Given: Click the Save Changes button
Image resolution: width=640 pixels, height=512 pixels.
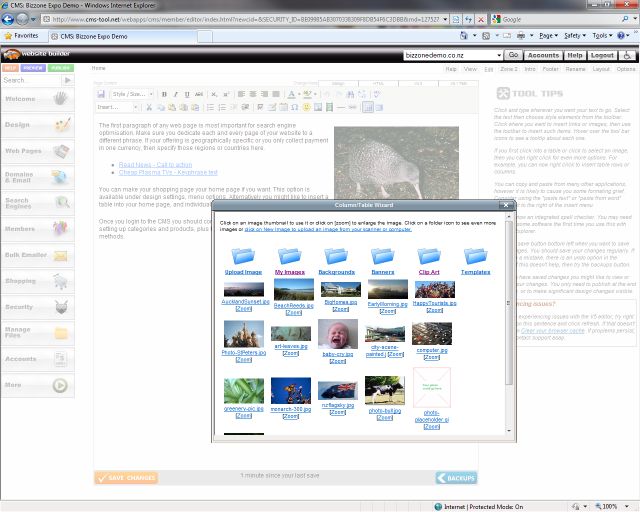Looking at the screenshot, I should pyautogui.click(x=126, y=478).
